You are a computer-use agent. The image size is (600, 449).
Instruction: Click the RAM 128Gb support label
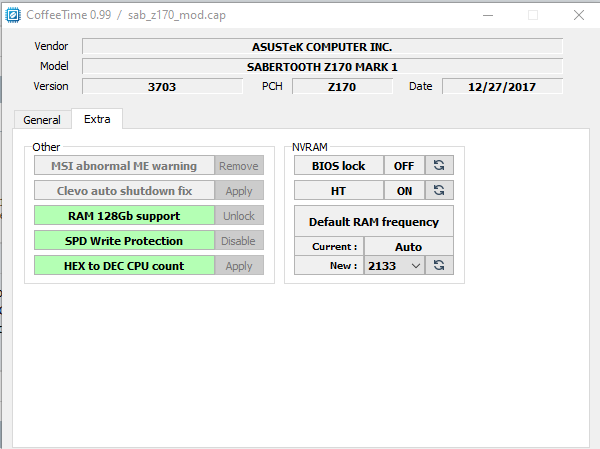pyautogui.click(x=124, y=216)
